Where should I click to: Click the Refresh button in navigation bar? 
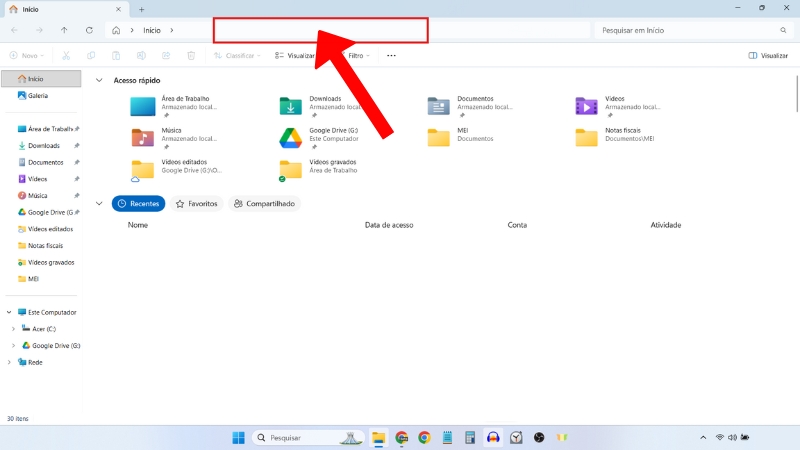tap(90, 30)
